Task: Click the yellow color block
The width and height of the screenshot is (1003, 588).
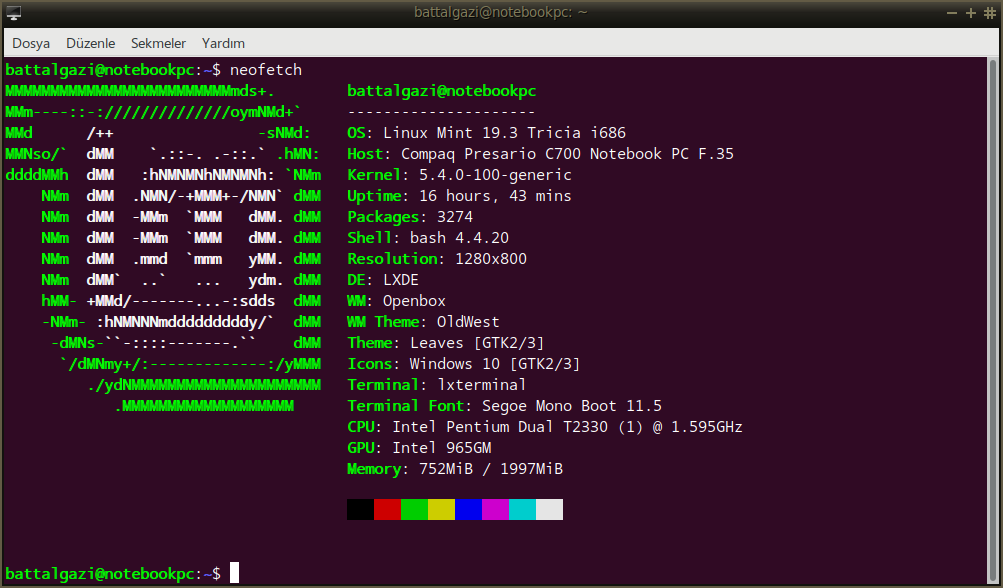Action: point(441,509)
